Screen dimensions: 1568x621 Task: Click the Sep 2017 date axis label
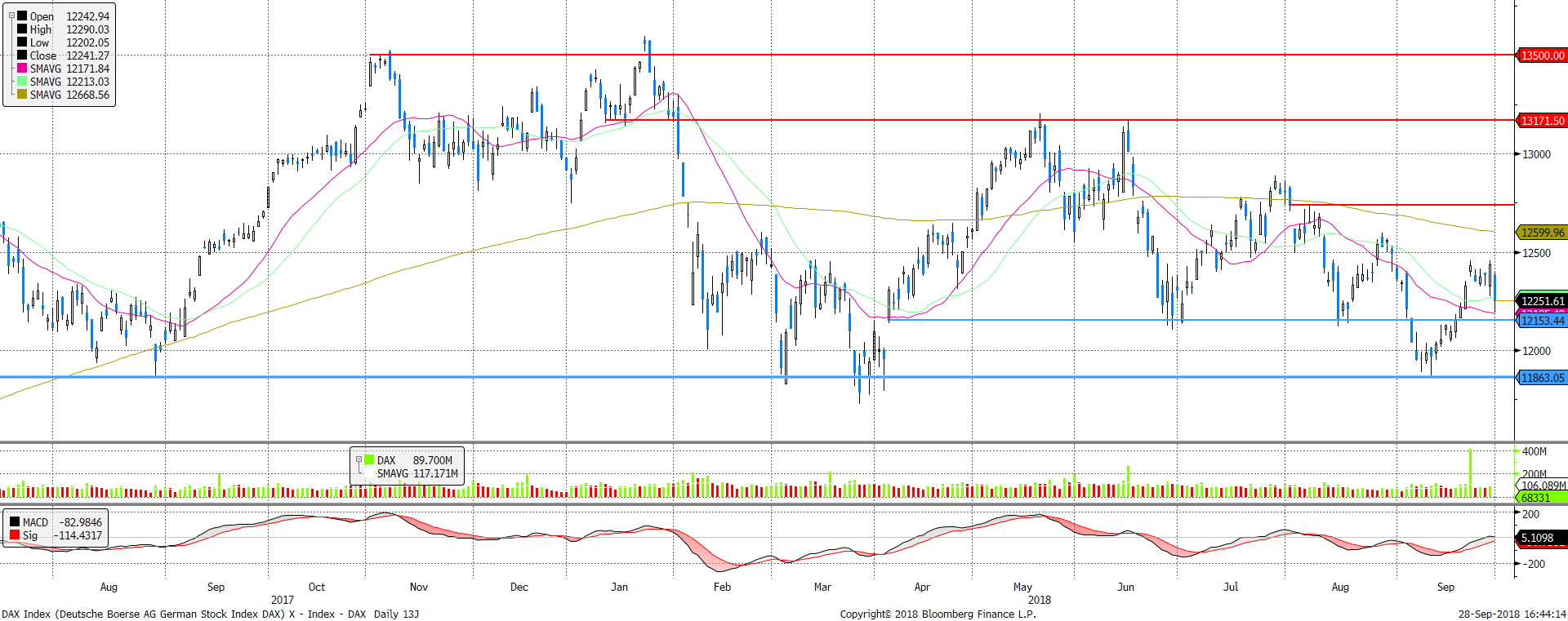[216, 587]
